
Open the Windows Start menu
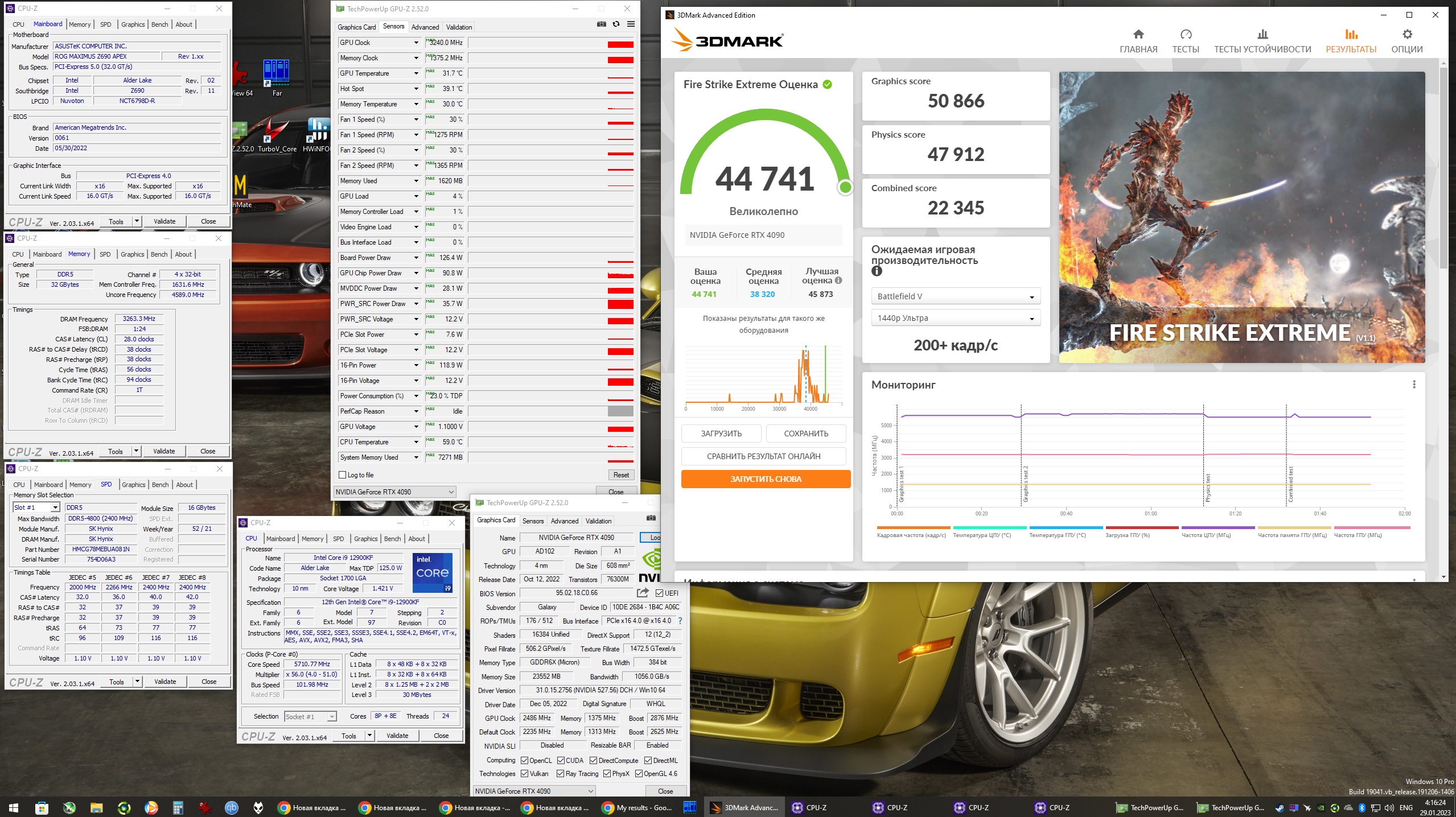pos(14,807)
